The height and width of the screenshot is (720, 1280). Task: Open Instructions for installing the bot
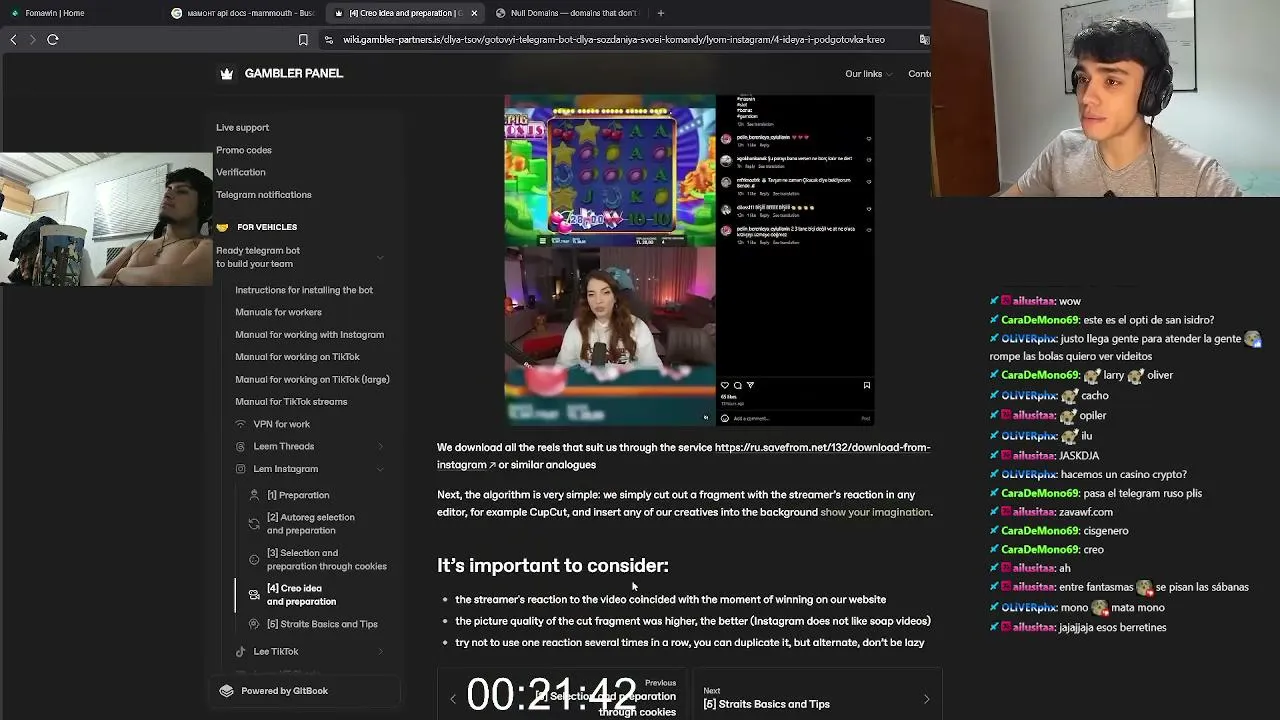304,290
